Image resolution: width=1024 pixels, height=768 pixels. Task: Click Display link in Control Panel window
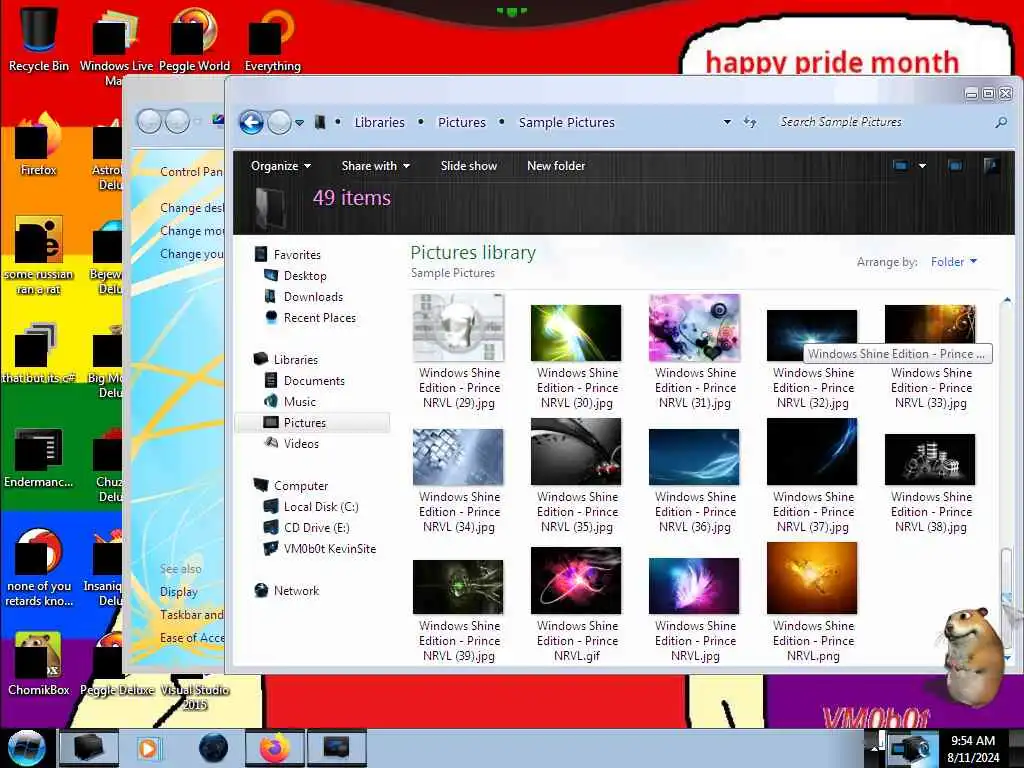(x=178, y=592)
